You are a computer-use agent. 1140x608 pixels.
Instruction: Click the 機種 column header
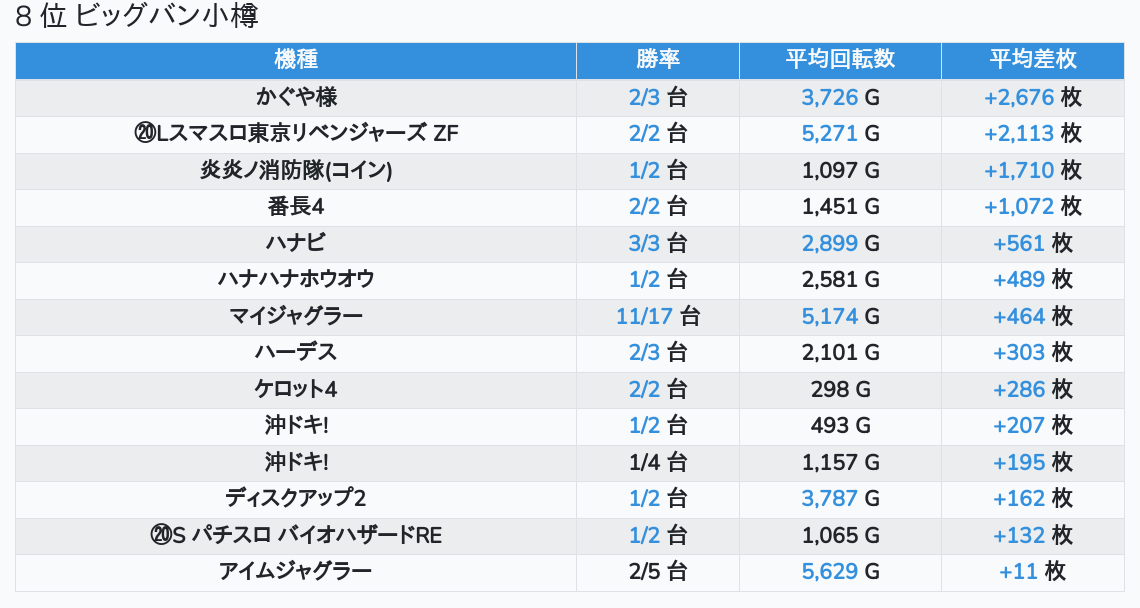pyautogui.click(x=295, y=59)
